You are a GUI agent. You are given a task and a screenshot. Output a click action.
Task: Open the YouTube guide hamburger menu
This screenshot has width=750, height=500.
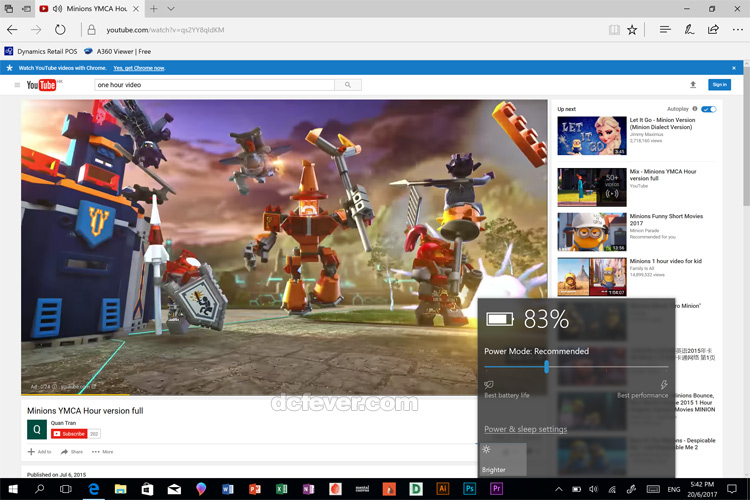(17, 85)
